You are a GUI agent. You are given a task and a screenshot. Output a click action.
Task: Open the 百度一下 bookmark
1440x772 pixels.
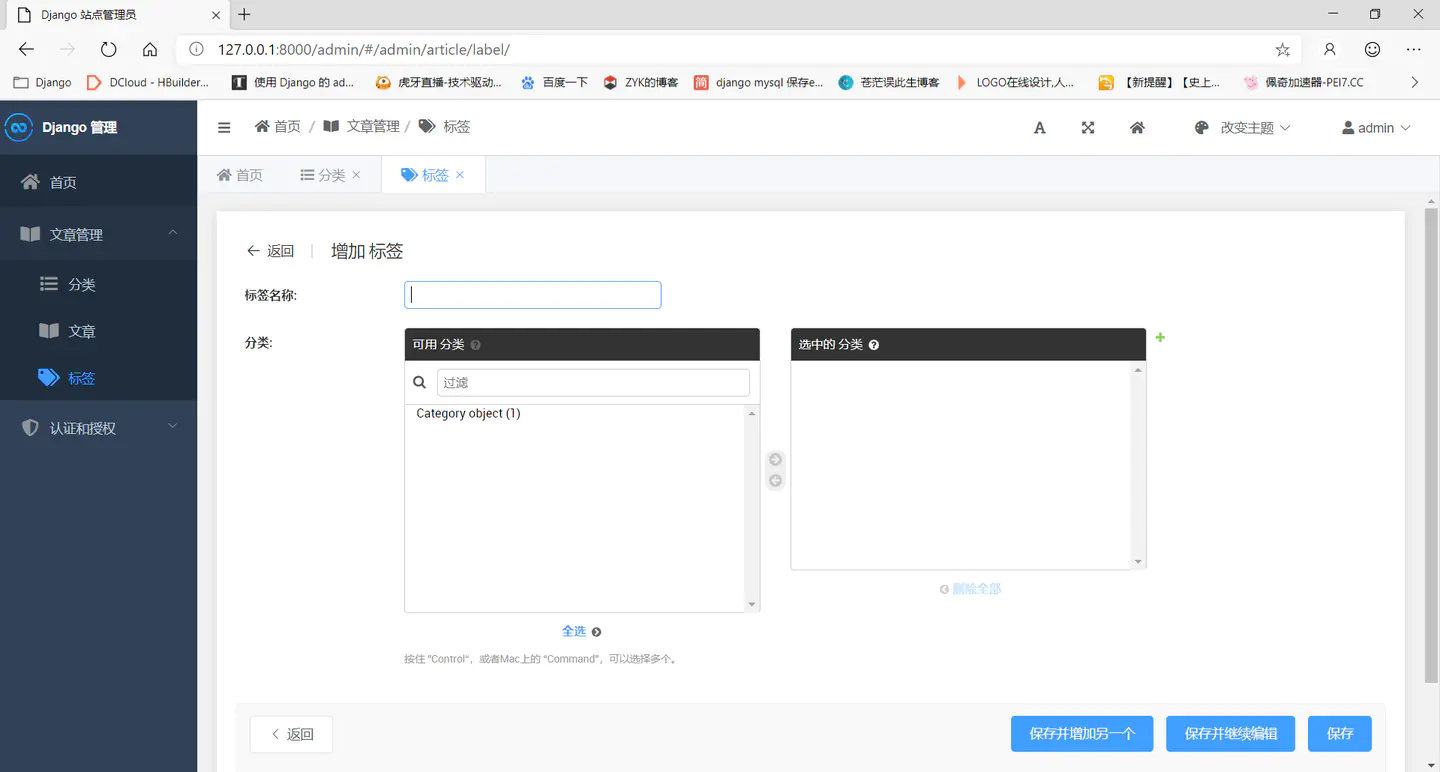tap(554, 82)
